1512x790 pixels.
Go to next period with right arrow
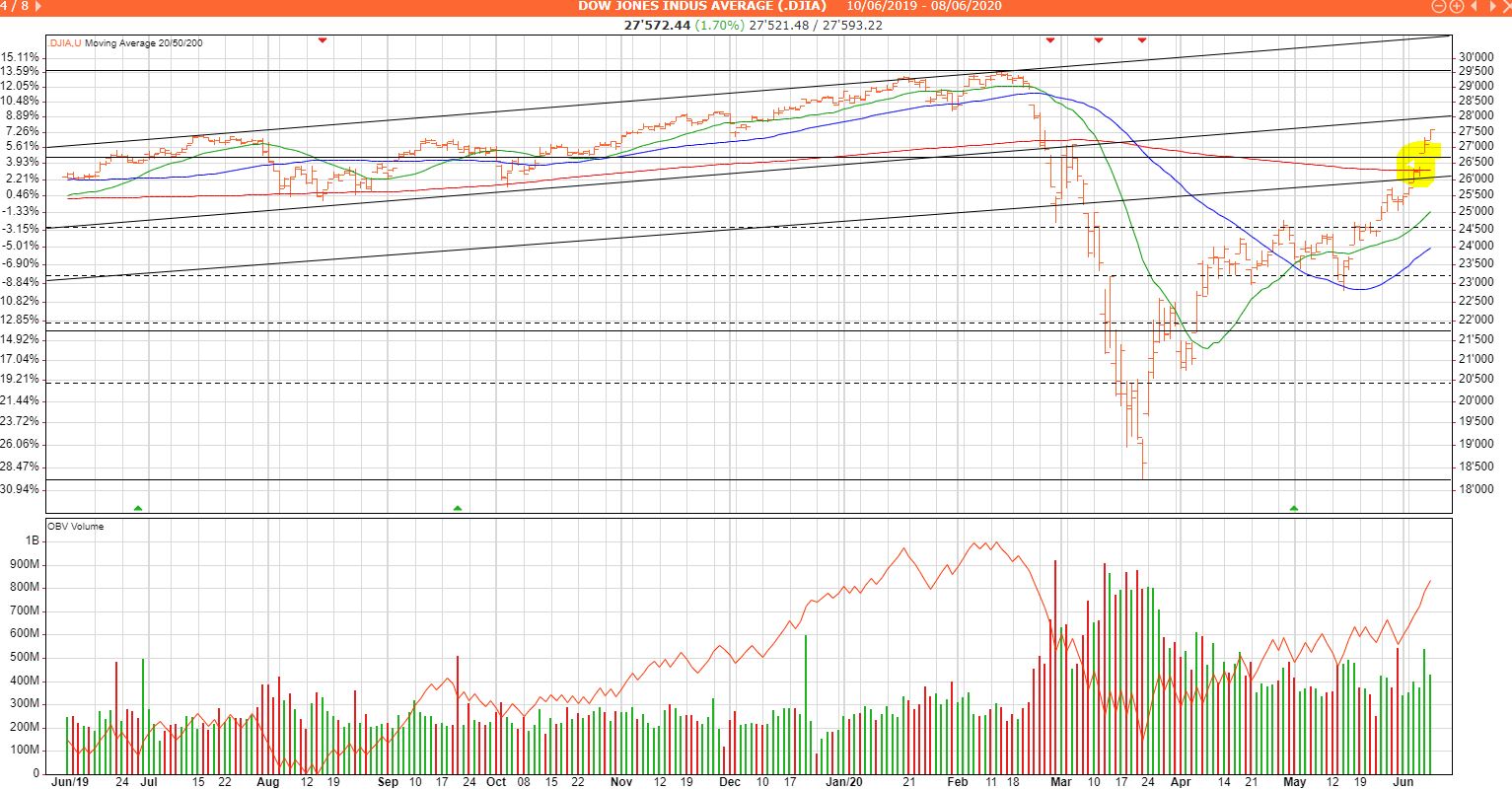(x=1492, y=6)
